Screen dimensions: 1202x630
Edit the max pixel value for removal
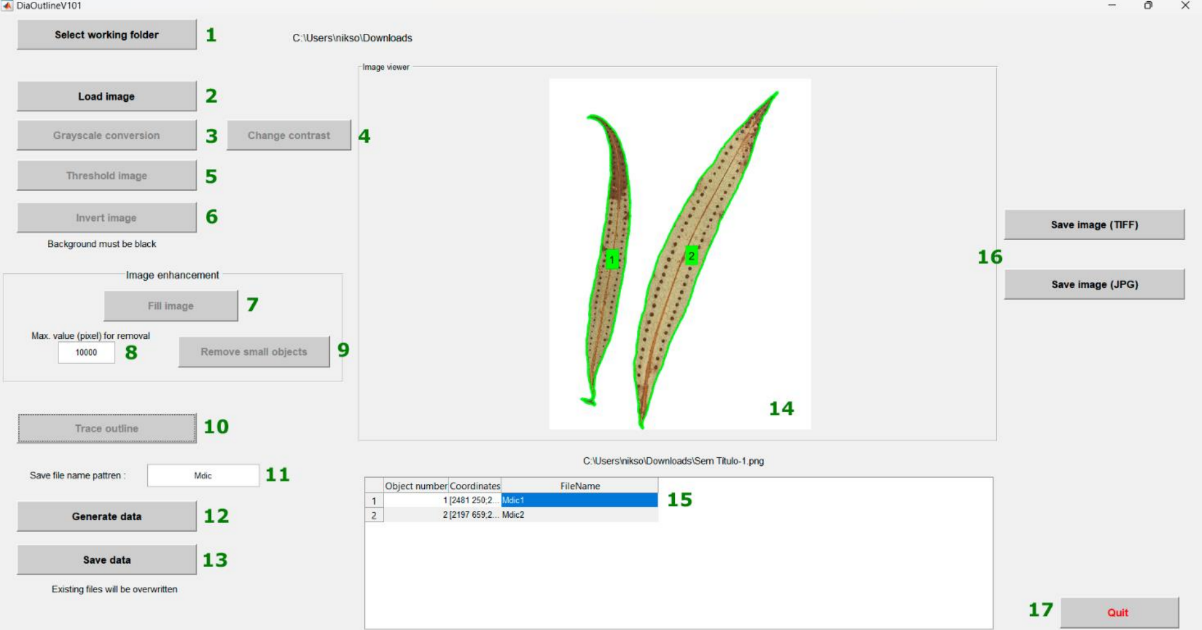click(x=85, y=351)
